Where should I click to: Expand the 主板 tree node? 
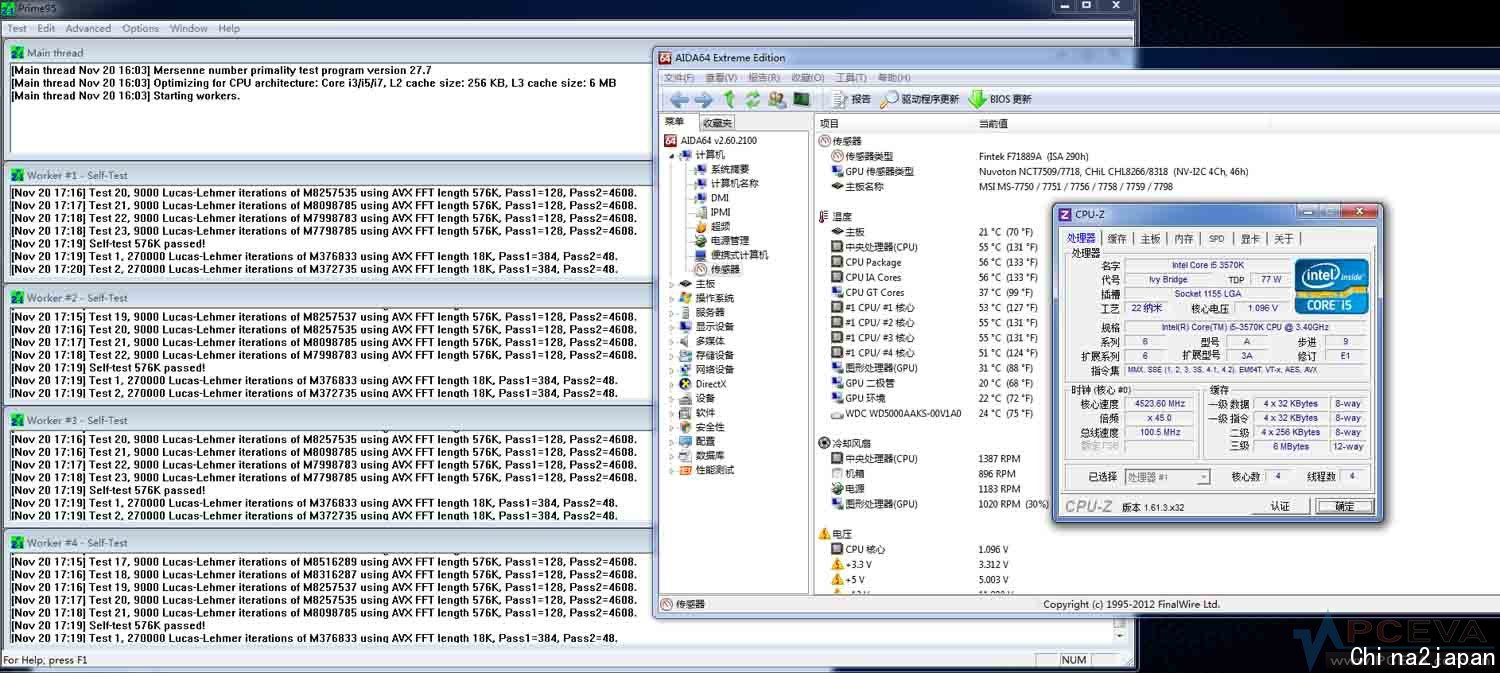(x=672, y=284)
